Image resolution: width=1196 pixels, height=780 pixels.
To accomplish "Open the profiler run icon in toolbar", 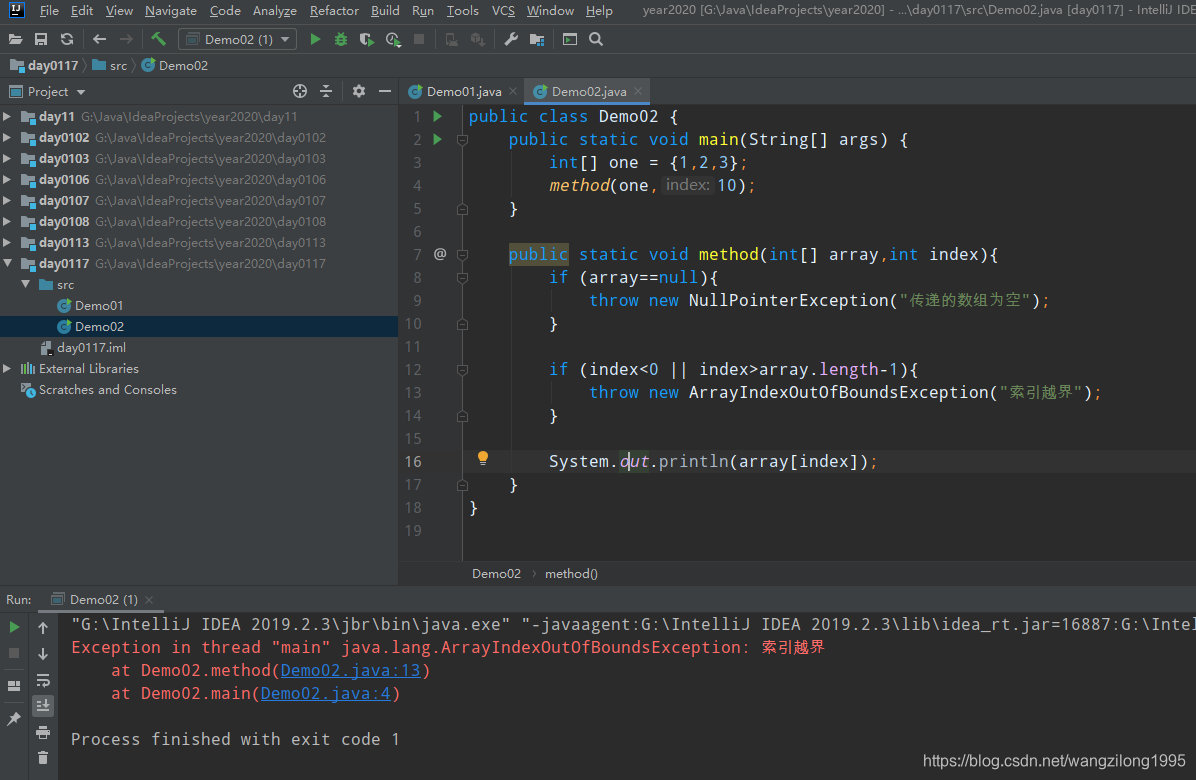I will pos(394,39).
